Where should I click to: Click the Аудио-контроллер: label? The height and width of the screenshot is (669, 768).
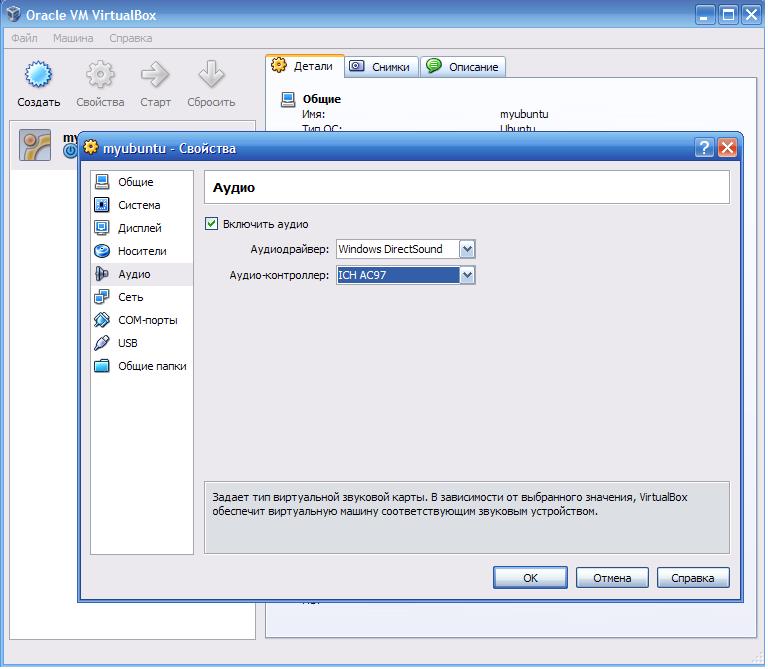tap(279, 275)
